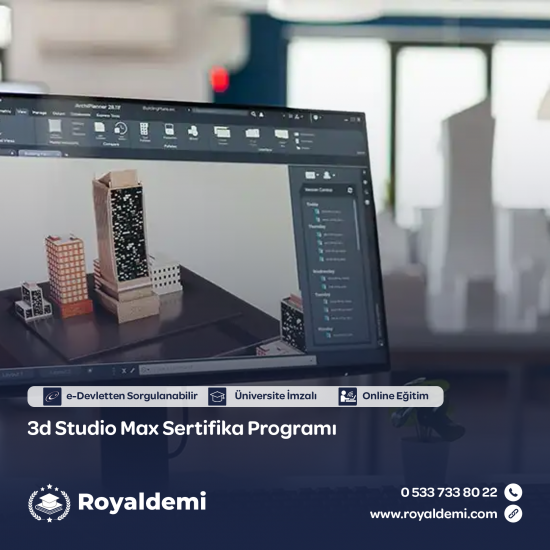Open the dropdown arrow beside the file name
Screen dimensions: 550x550
tap(189, 110)
